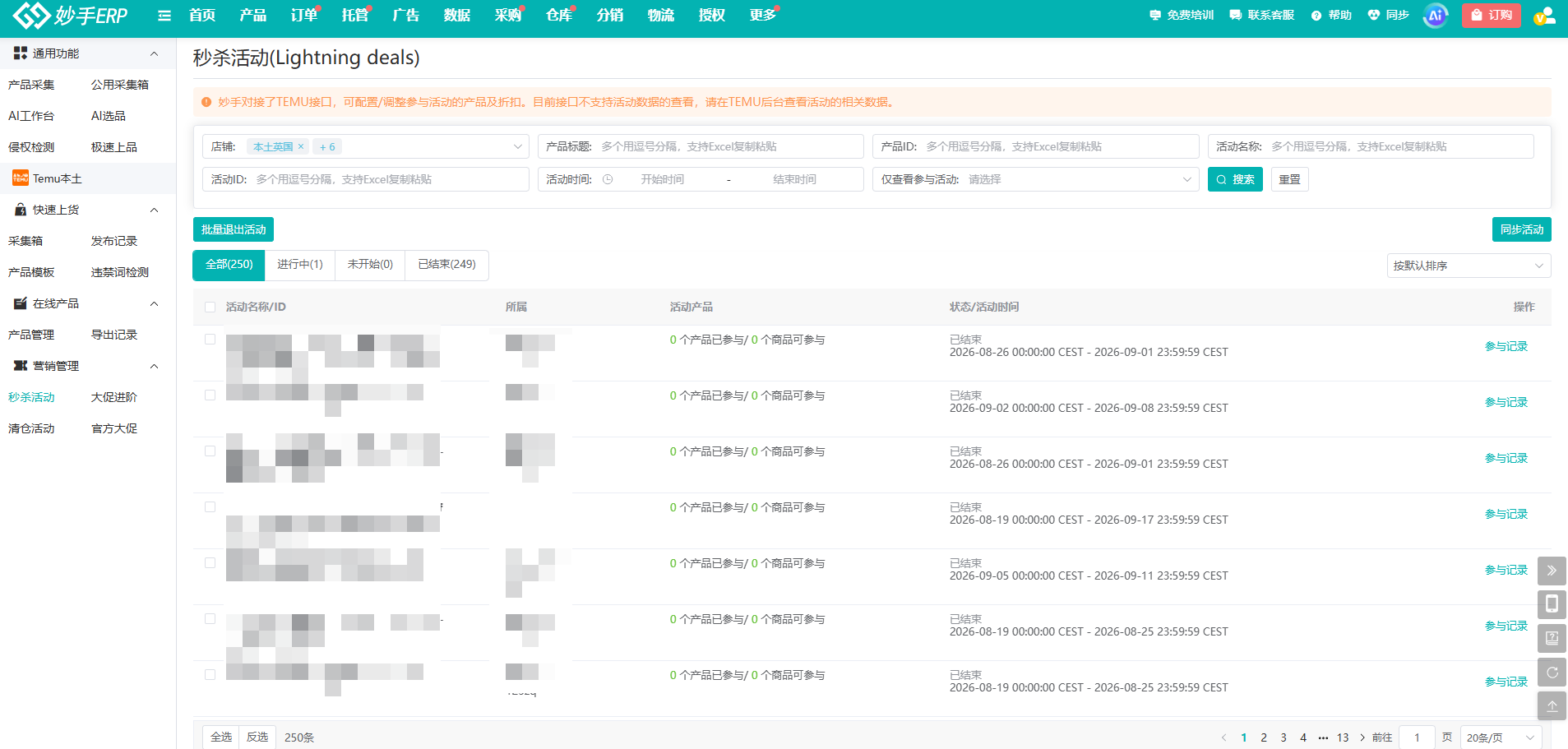This screenshot has width=1568, height=749.
Task: Select Temu本土 in sidebar
Action: 88,178
